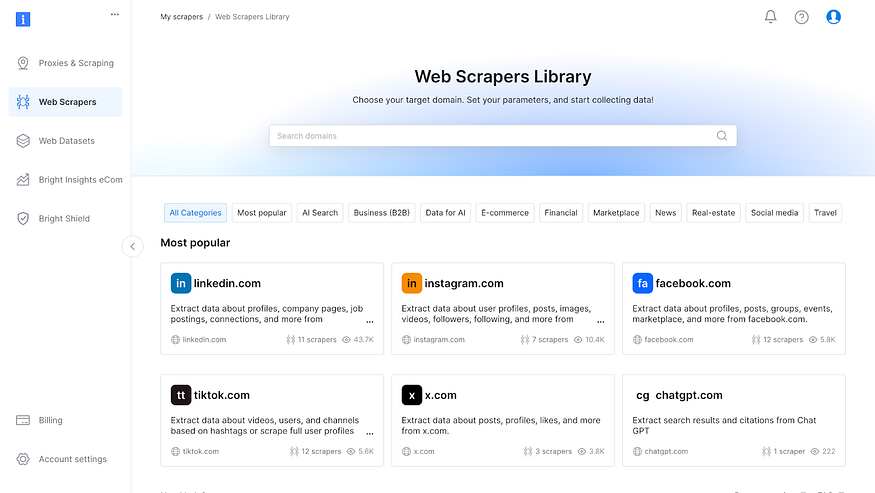Open notifications bell
Screen dimensions: 875x493
[x=770, y=17]
